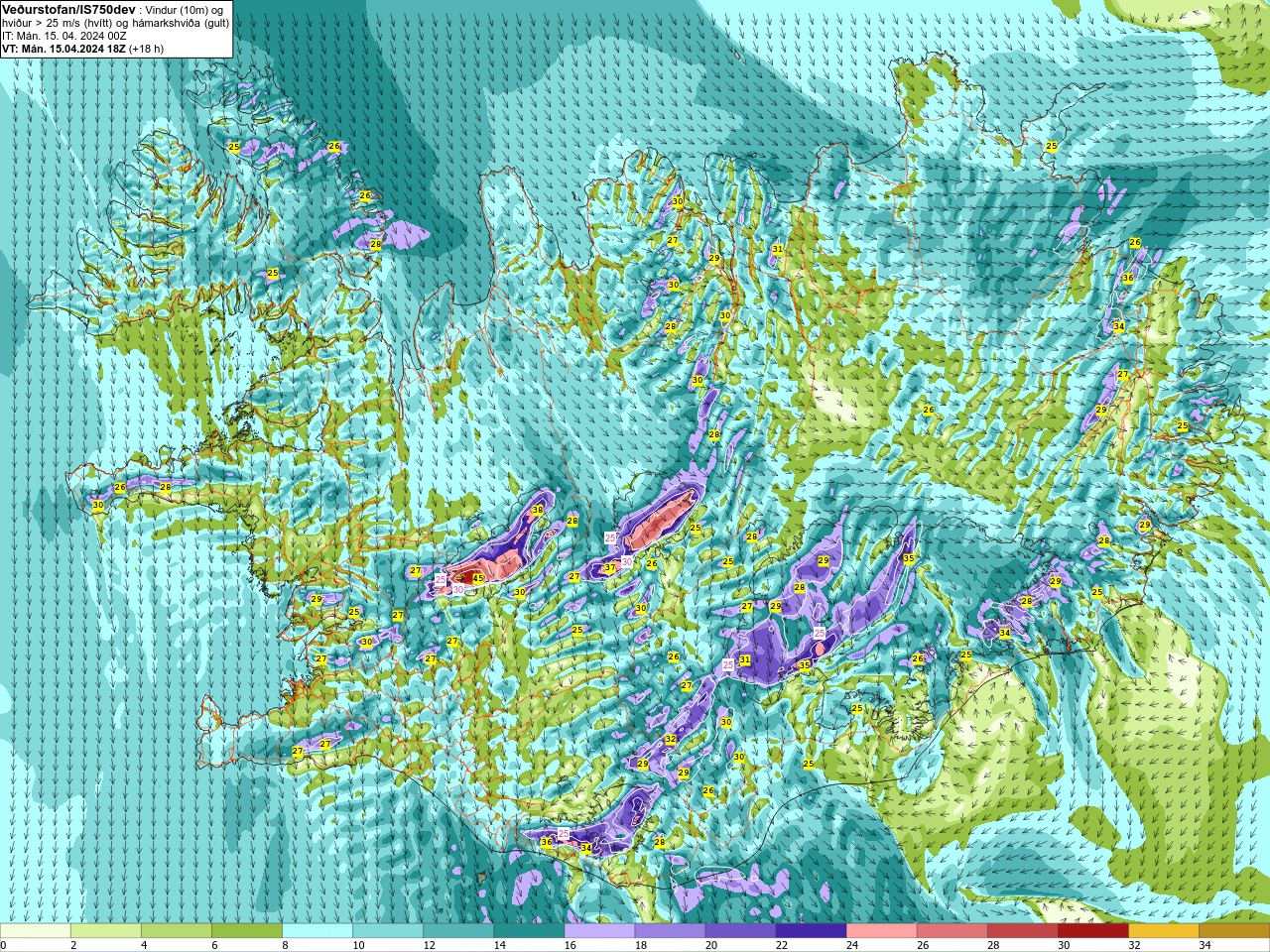Image resolution: width=1270 pixels, height=952 pixels.
Task: Click the 30–32 m/s dark red legend swatch
Action: tap(1092, 931)
